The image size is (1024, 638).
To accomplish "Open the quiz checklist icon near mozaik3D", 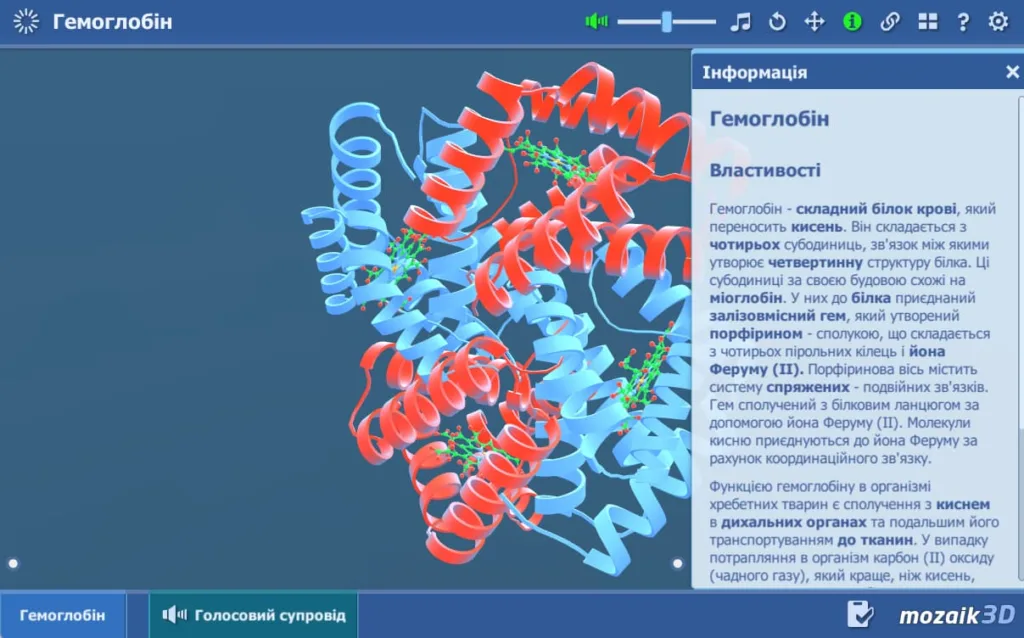I will click(860, 614).
